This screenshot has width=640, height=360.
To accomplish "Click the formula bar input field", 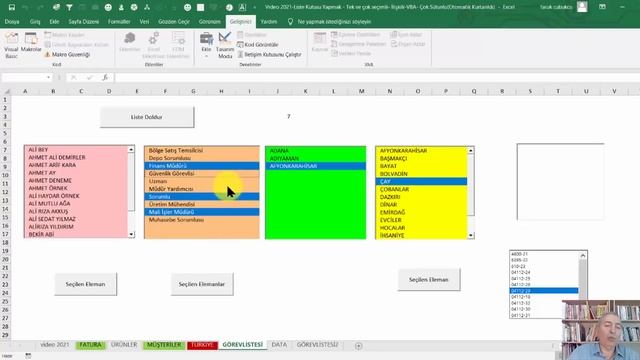I will click(x=376, y=78).
